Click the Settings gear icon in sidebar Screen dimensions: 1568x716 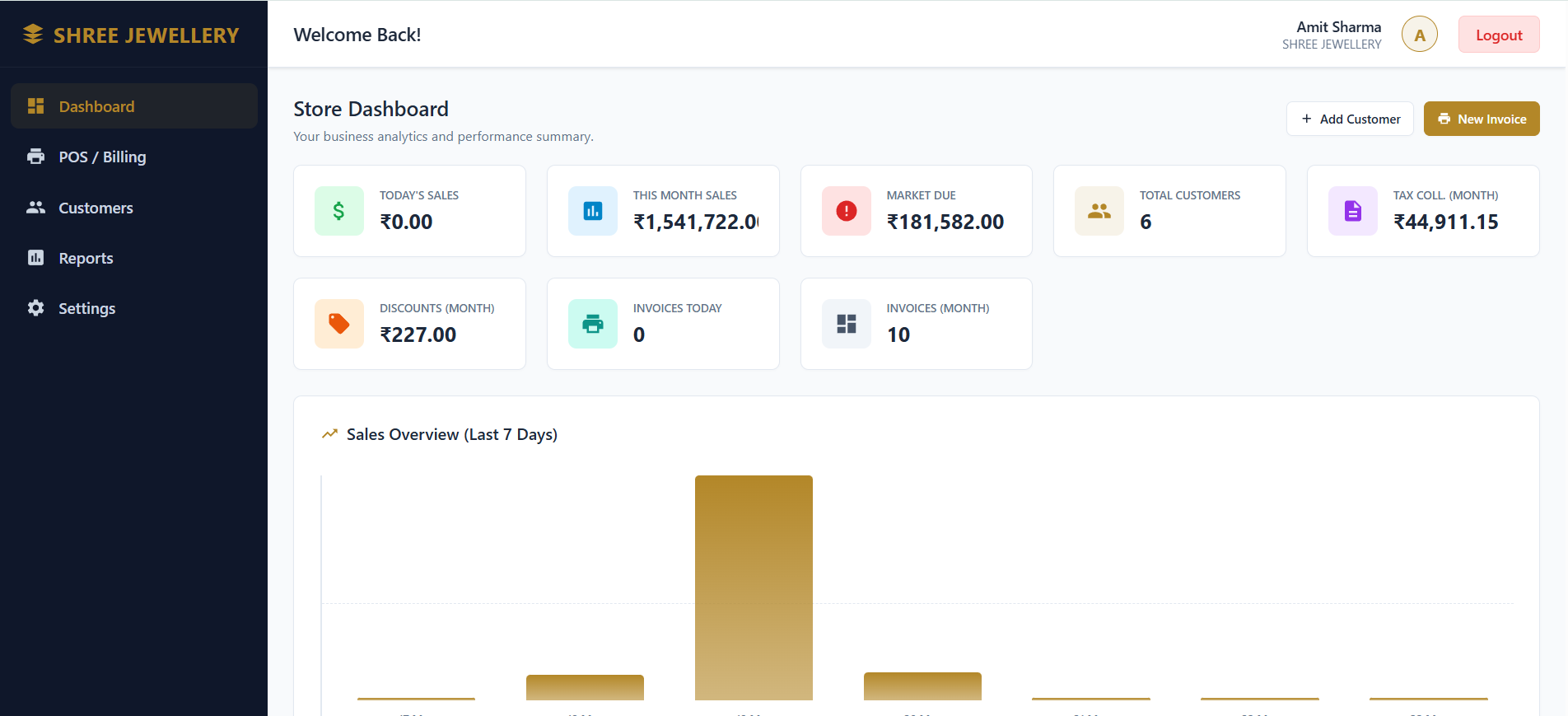pyautogui.click(x=35, y=308)
